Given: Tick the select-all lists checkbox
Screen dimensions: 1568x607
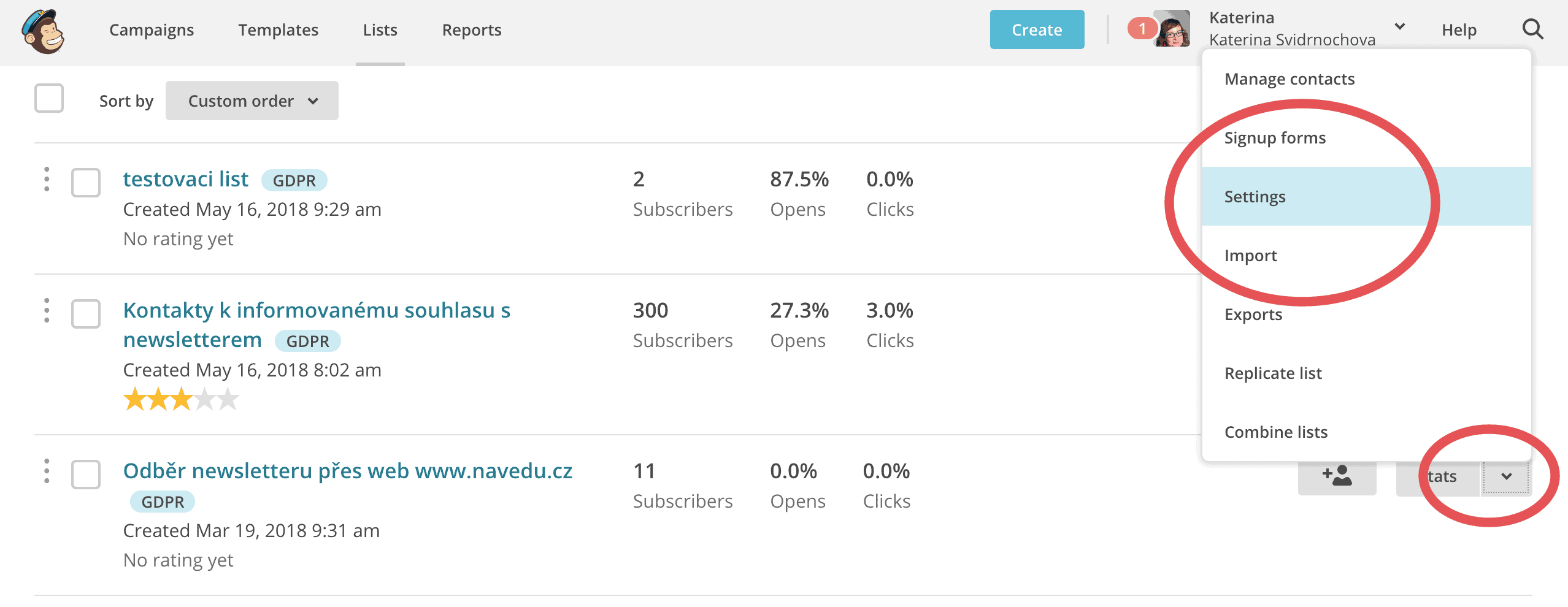Looking at the screenshot, I should [49, 98].
